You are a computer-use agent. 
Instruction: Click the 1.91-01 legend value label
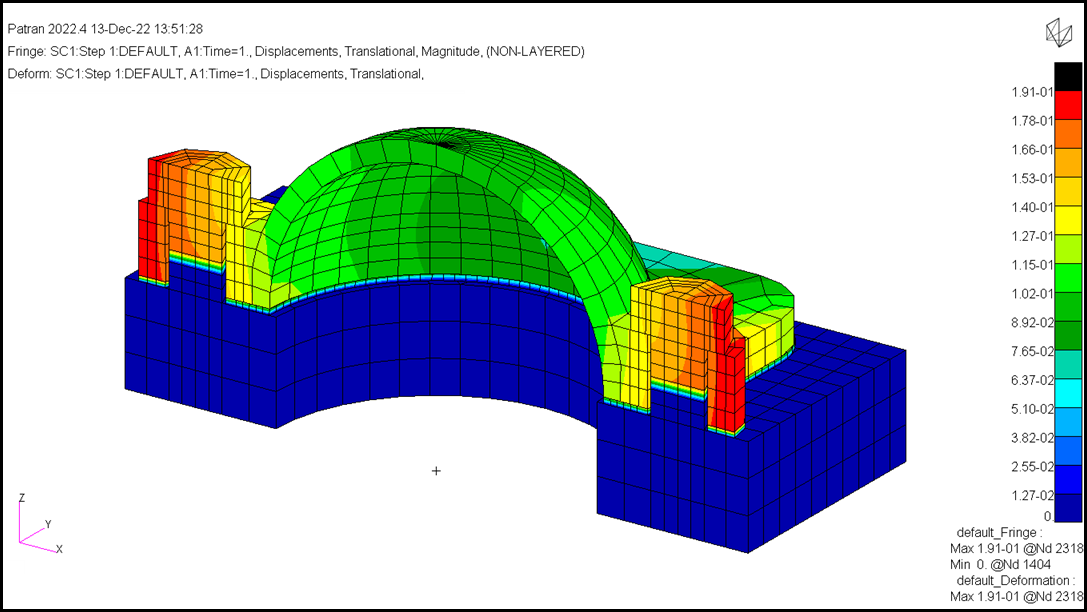(x=1031, y=92)
